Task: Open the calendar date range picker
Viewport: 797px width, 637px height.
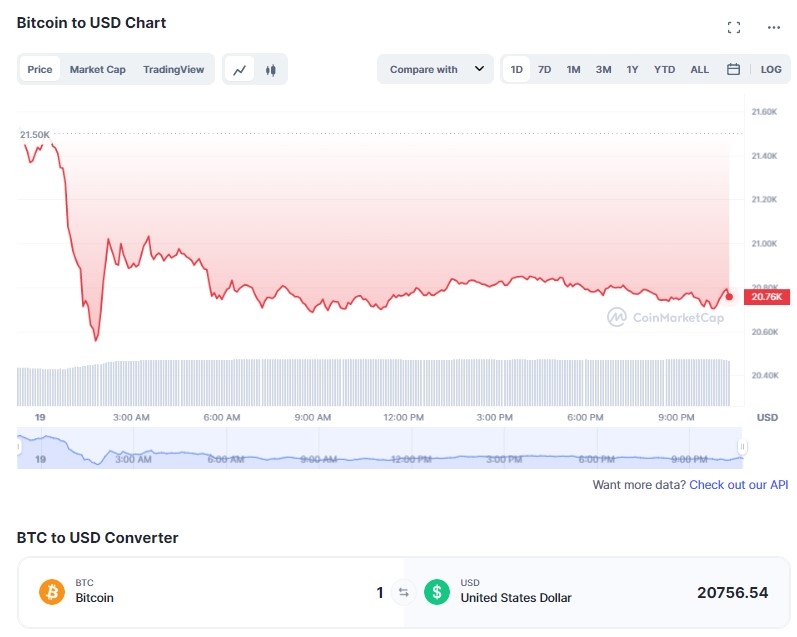Action: [733, 69]
